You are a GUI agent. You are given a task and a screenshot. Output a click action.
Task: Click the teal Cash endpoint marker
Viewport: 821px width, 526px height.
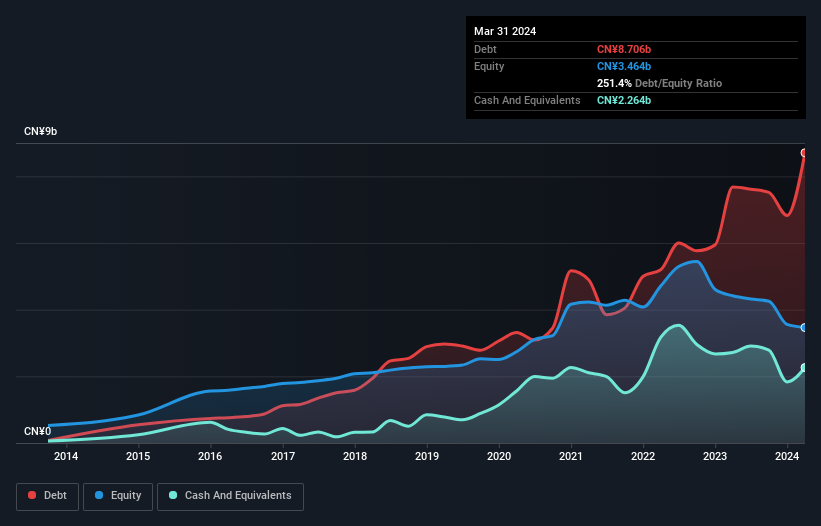point(804,368)
